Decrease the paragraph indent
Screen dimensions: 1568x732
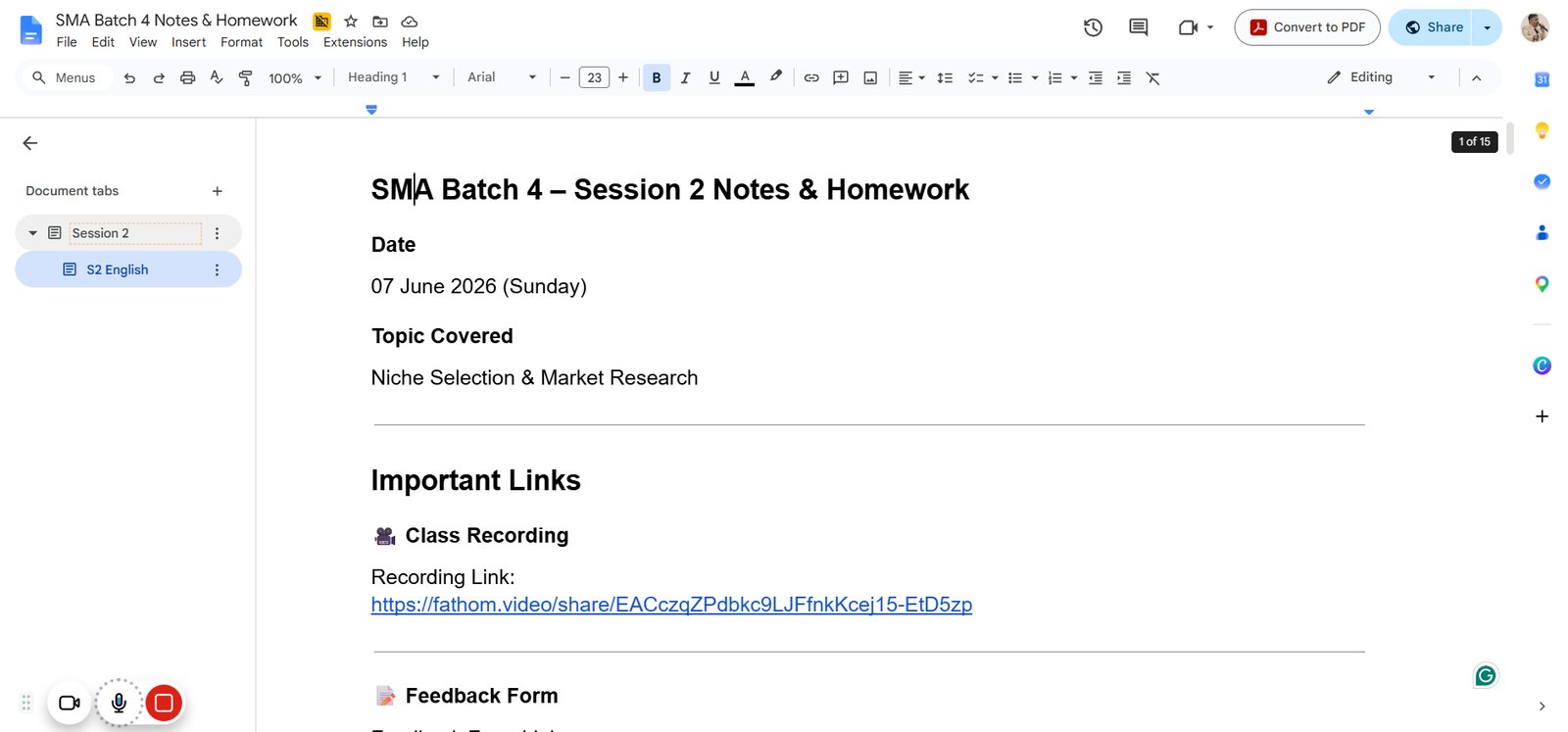pos(1096,78)
